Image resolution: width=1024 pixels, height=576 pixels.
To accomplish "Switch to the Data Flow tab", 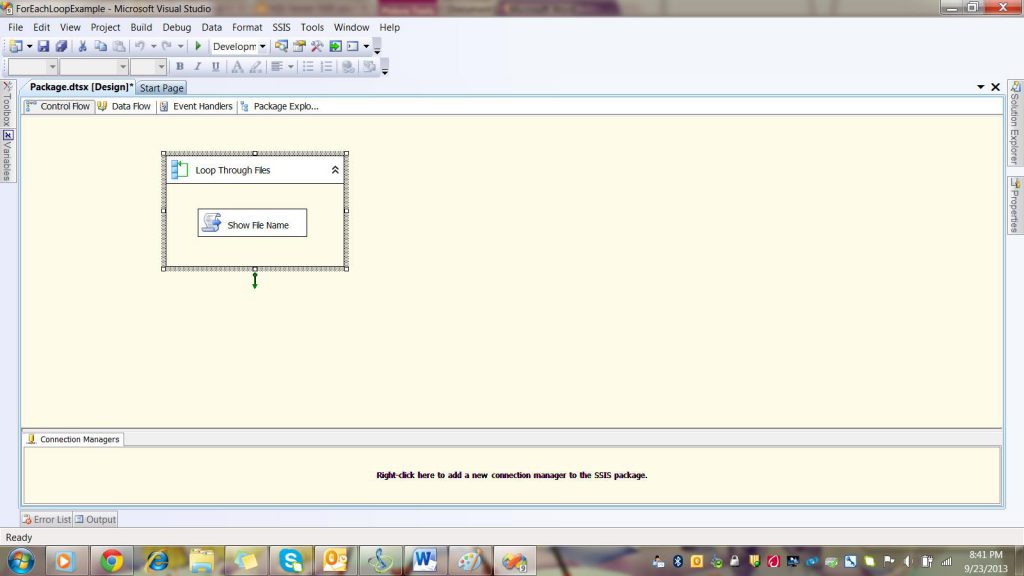I will click(124, 106).
